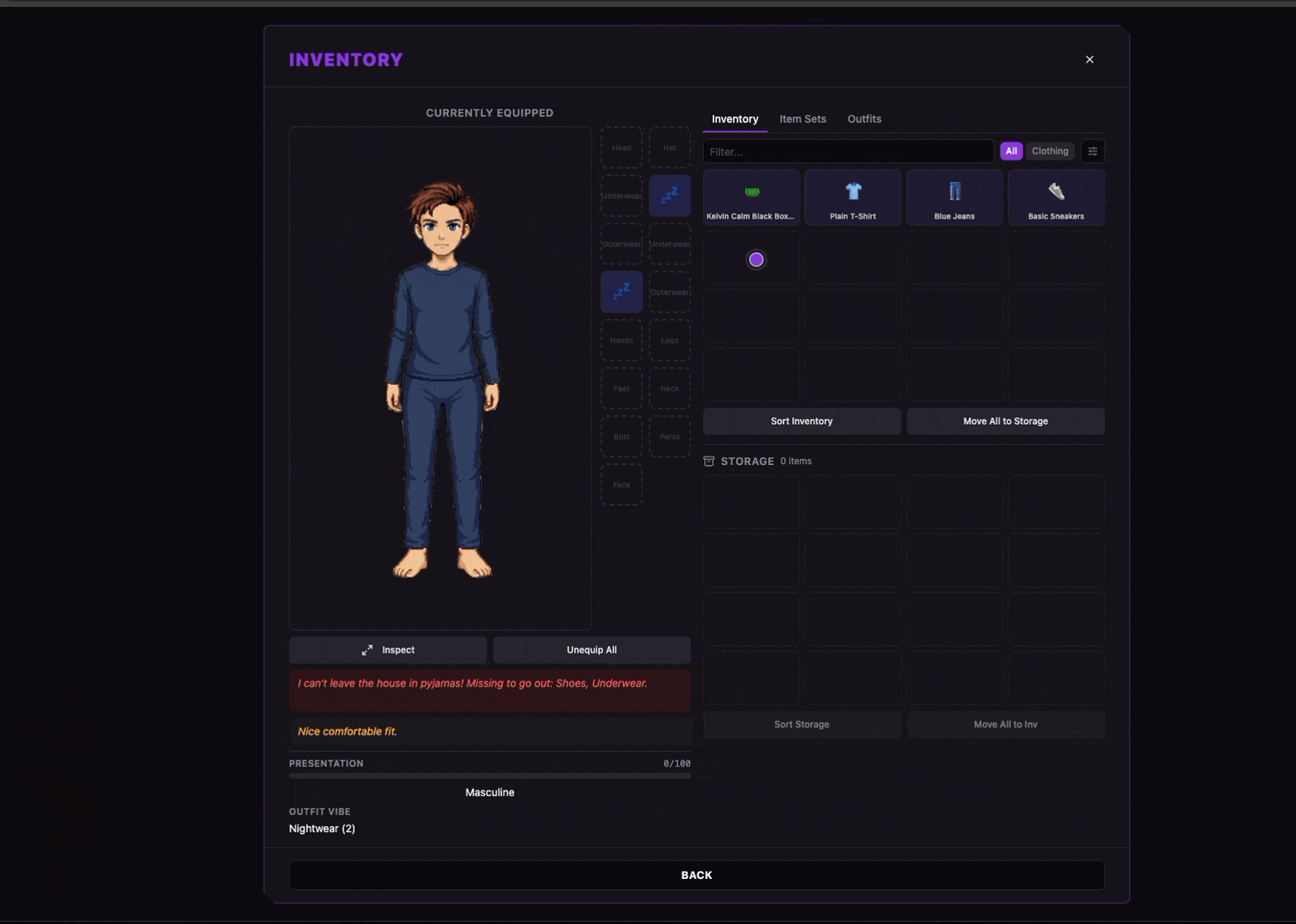Enable the All filter toggle
Viewport: 1296px width, 924px height.
pyautogui.click(x=1011, y=150)
